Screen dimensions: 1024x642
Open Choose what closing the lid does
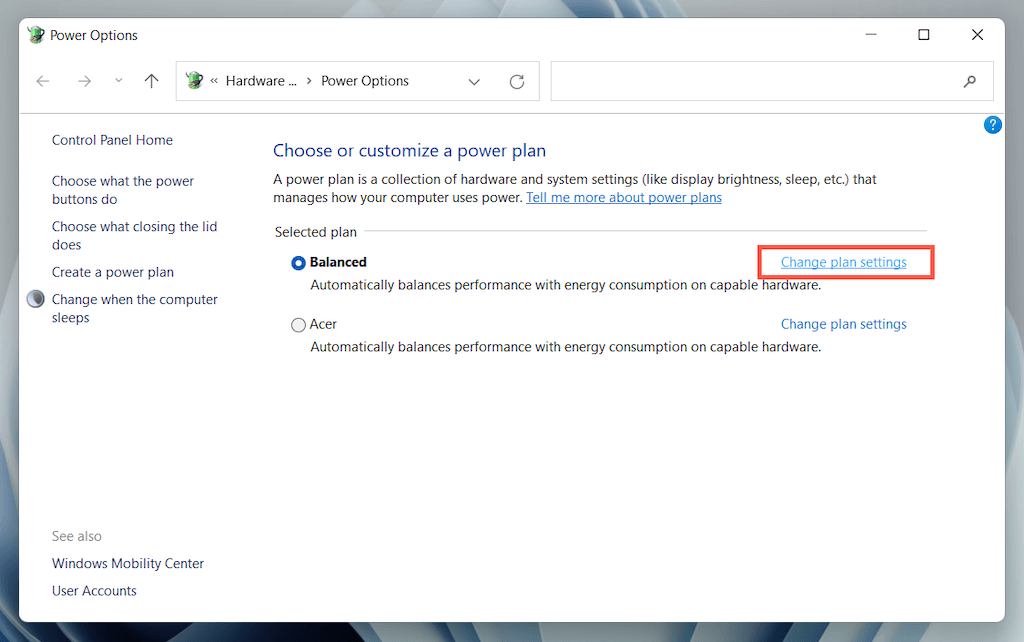pos(135,236)
